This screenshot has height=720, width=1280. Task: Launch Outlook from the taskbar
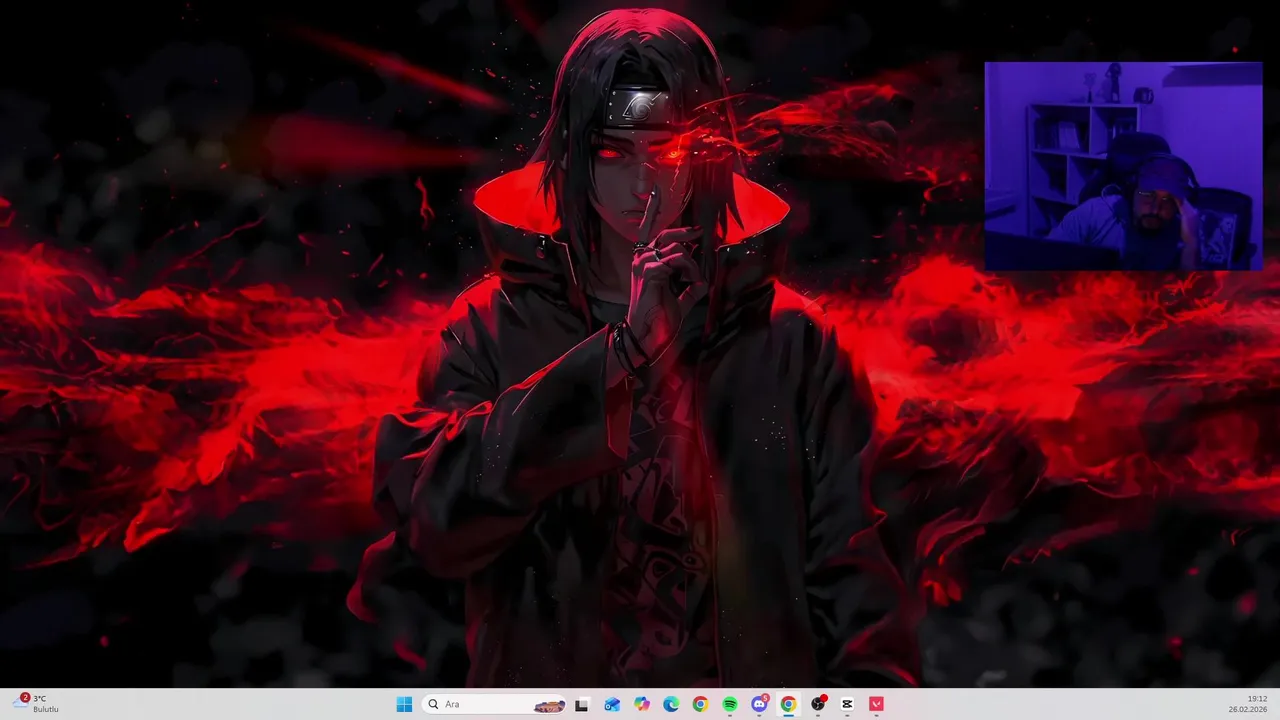coord(612,704)
